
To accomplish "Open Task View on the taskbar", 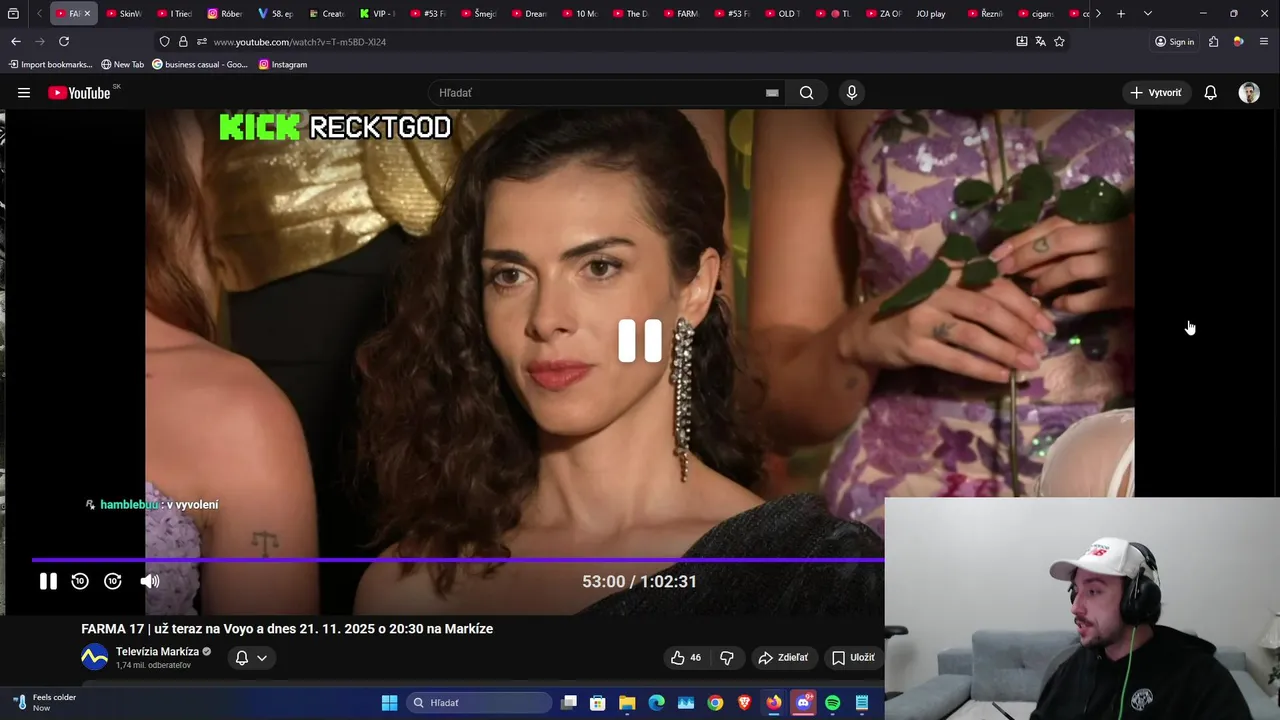I will tap(569, 703).
